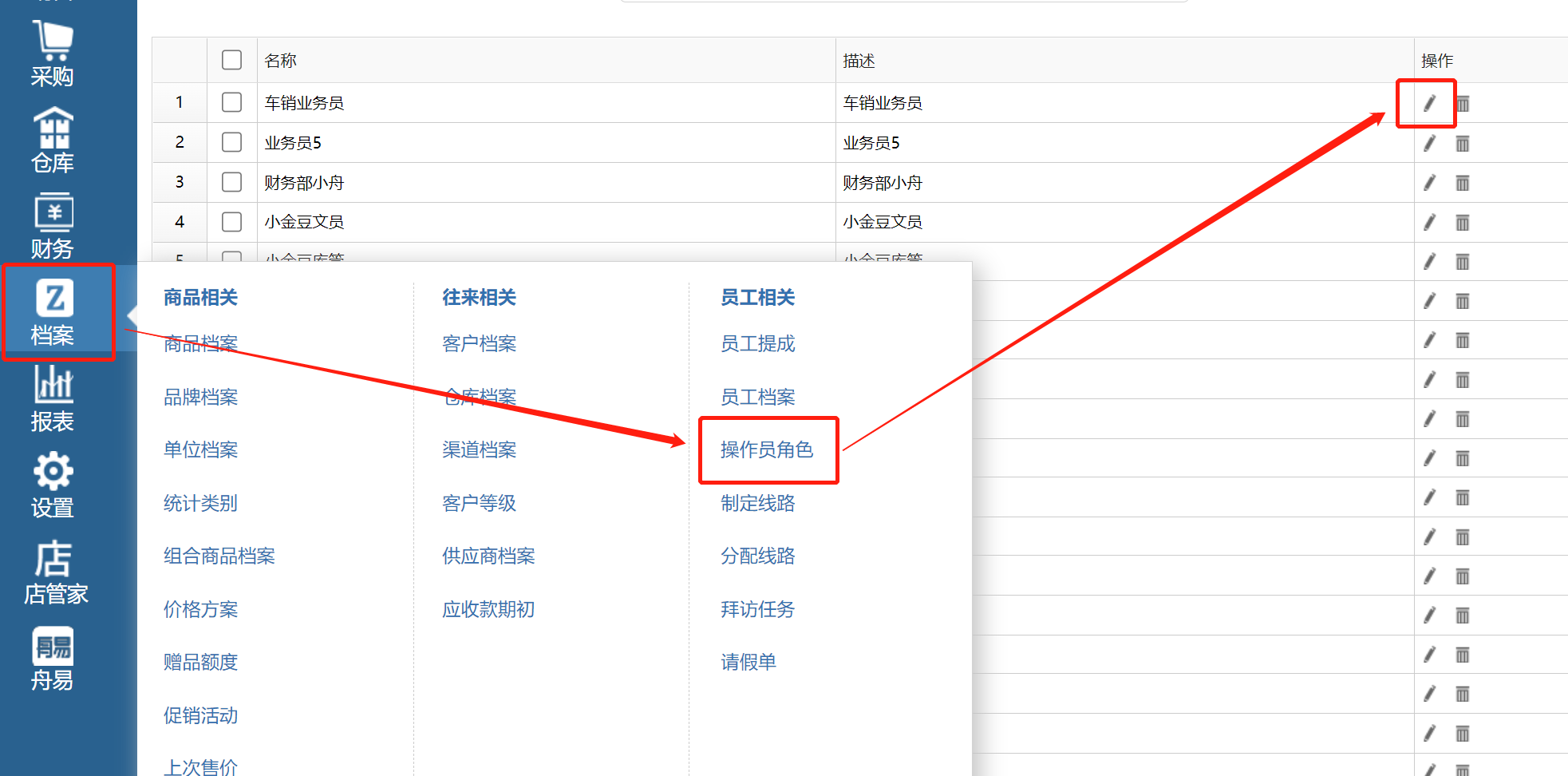The height and width of the screenshot is (776, 1568).
Task: Select the 小金豆文员 description cell
Action: (x=1124, y=221)
